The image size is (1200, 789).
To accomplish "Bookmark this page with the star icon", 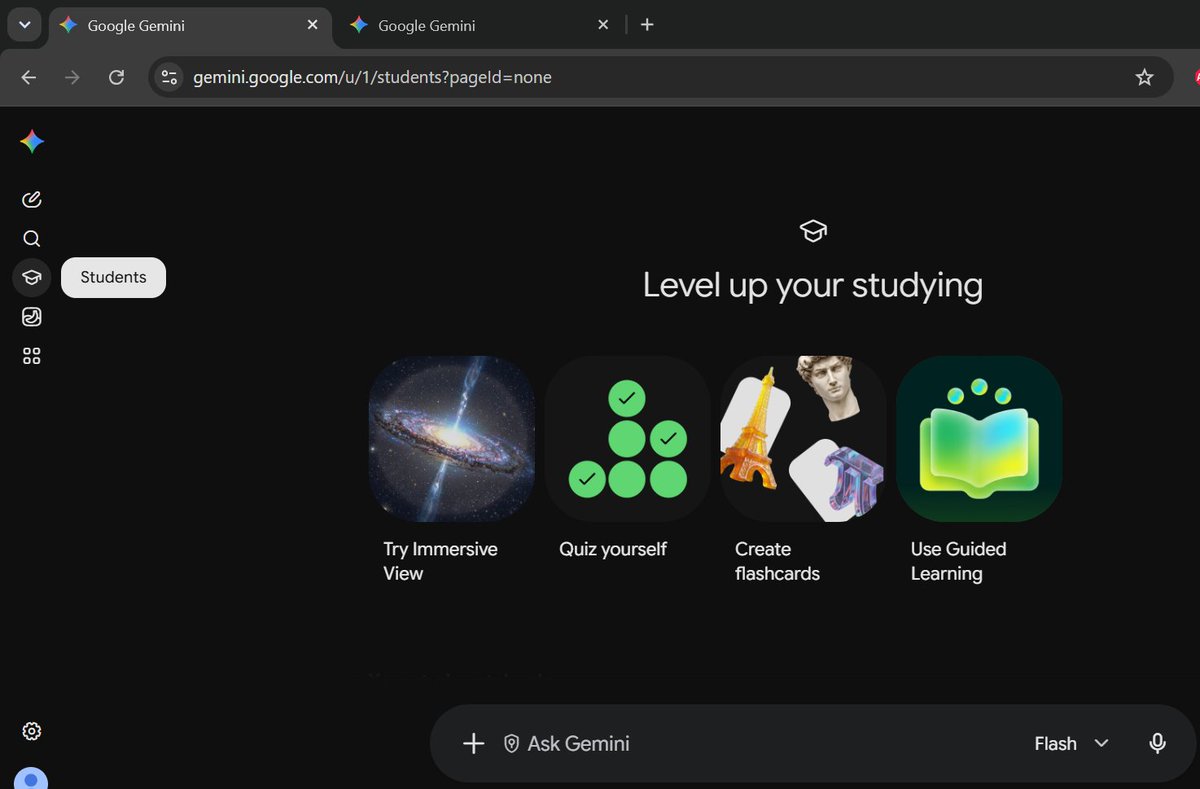I will coord(1145,77).
